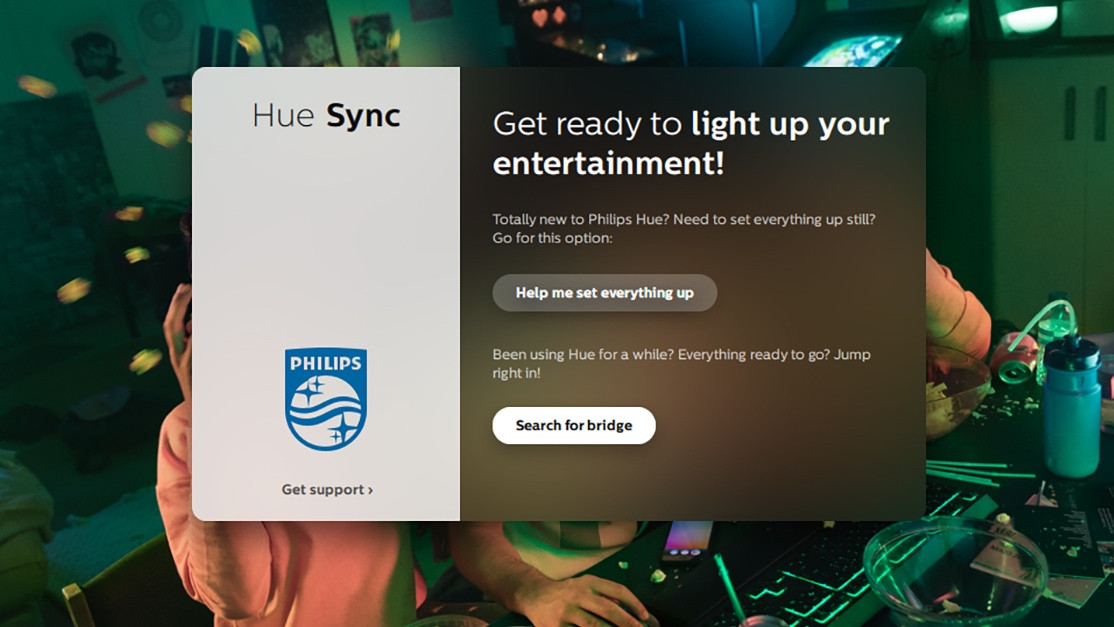The image size is (1114, 627).
Task: Click the "Help me set everything up" button
Action: (605, 293)
